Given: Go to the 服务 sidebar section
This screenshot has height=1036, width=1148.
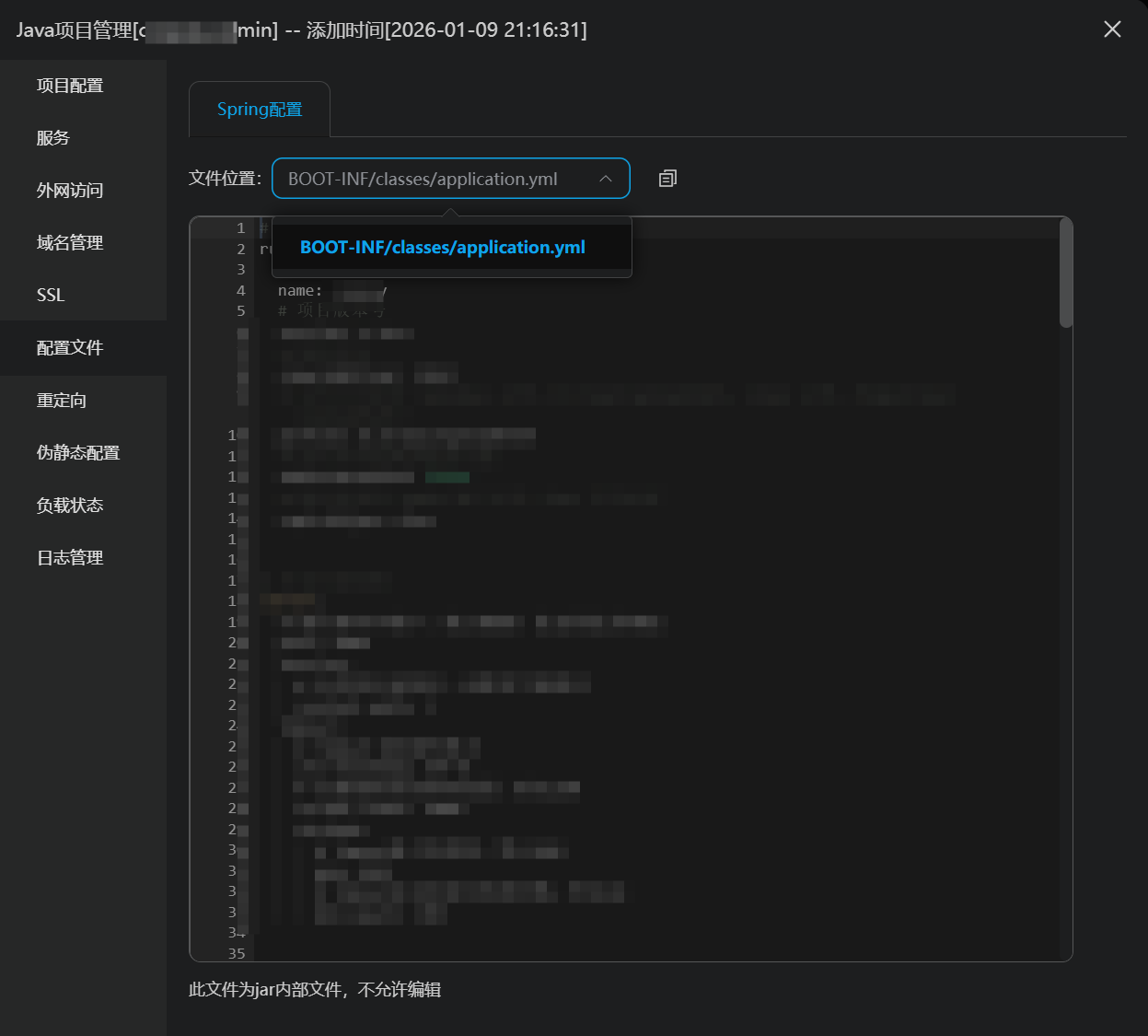Looking at the screenshot, I should 53,138.
